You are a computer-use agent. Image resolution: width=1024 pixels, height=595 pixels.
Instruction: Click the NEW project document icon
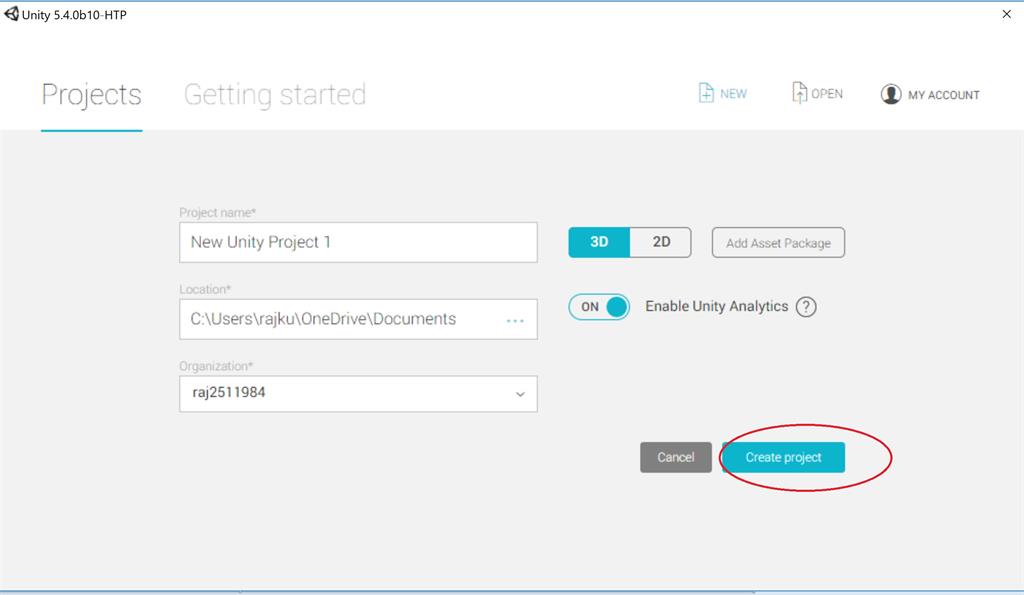705,93
